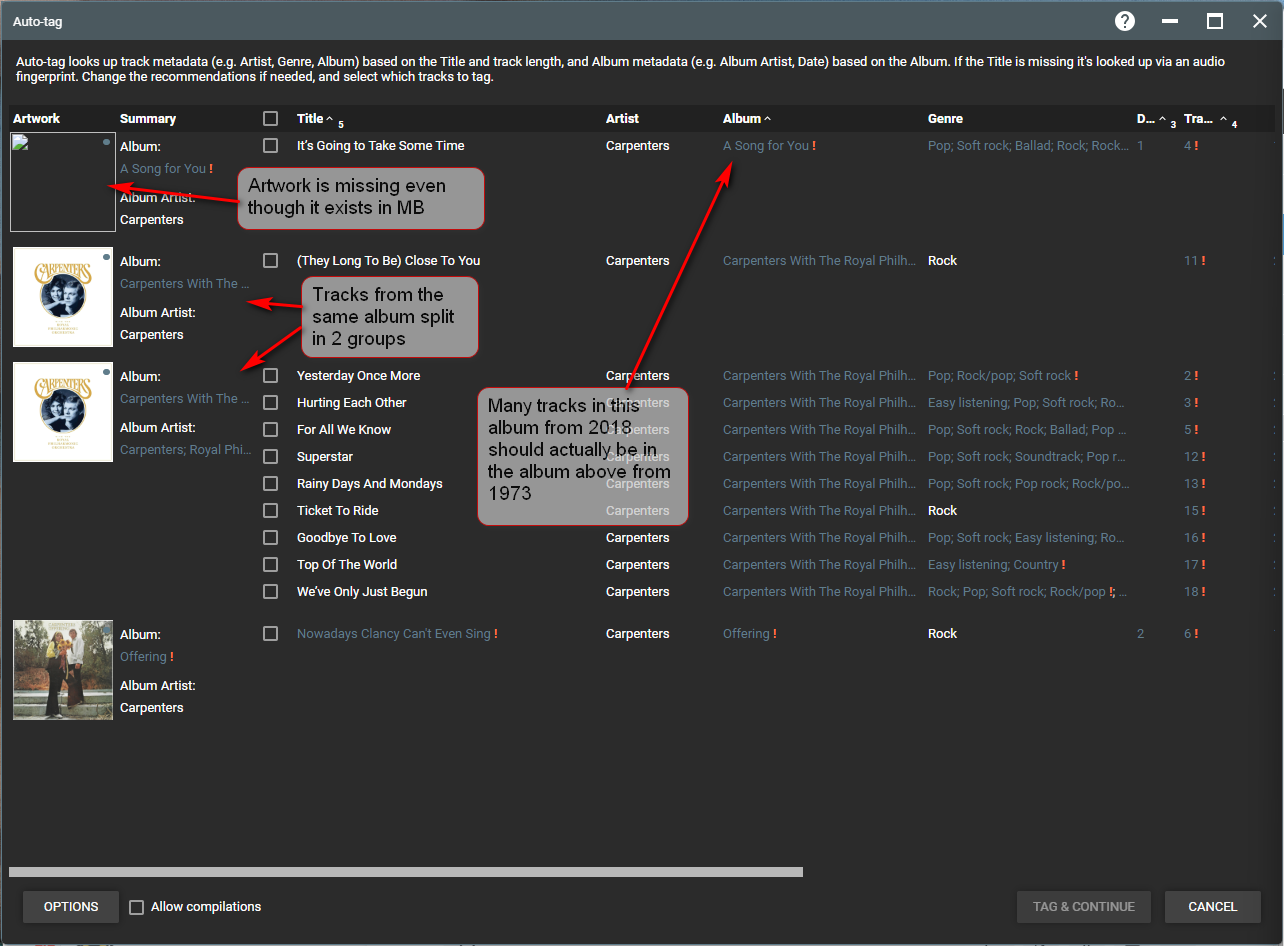This screenshot has width=1284, height=946.
Task: Click the warning mark after A Song for You album
Action: [814, 146]
